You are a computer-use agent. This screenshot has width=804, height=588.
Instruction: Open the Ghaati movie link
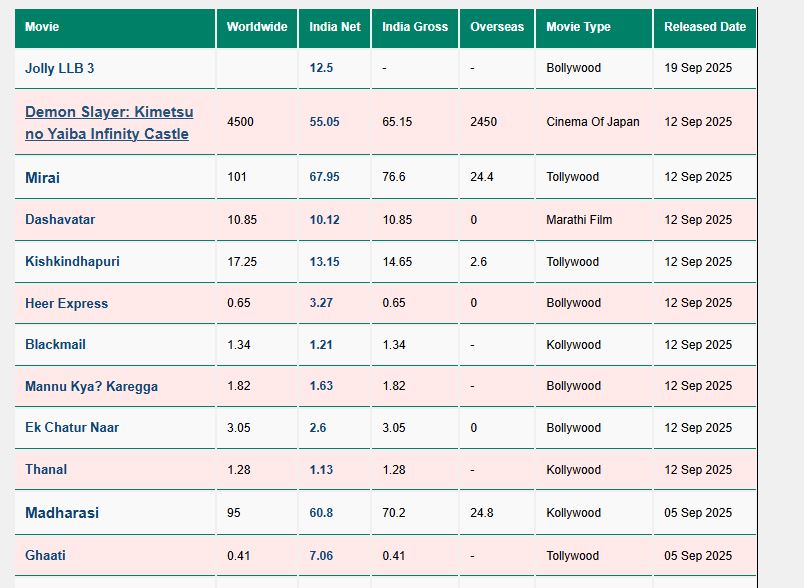click(45, 555)
